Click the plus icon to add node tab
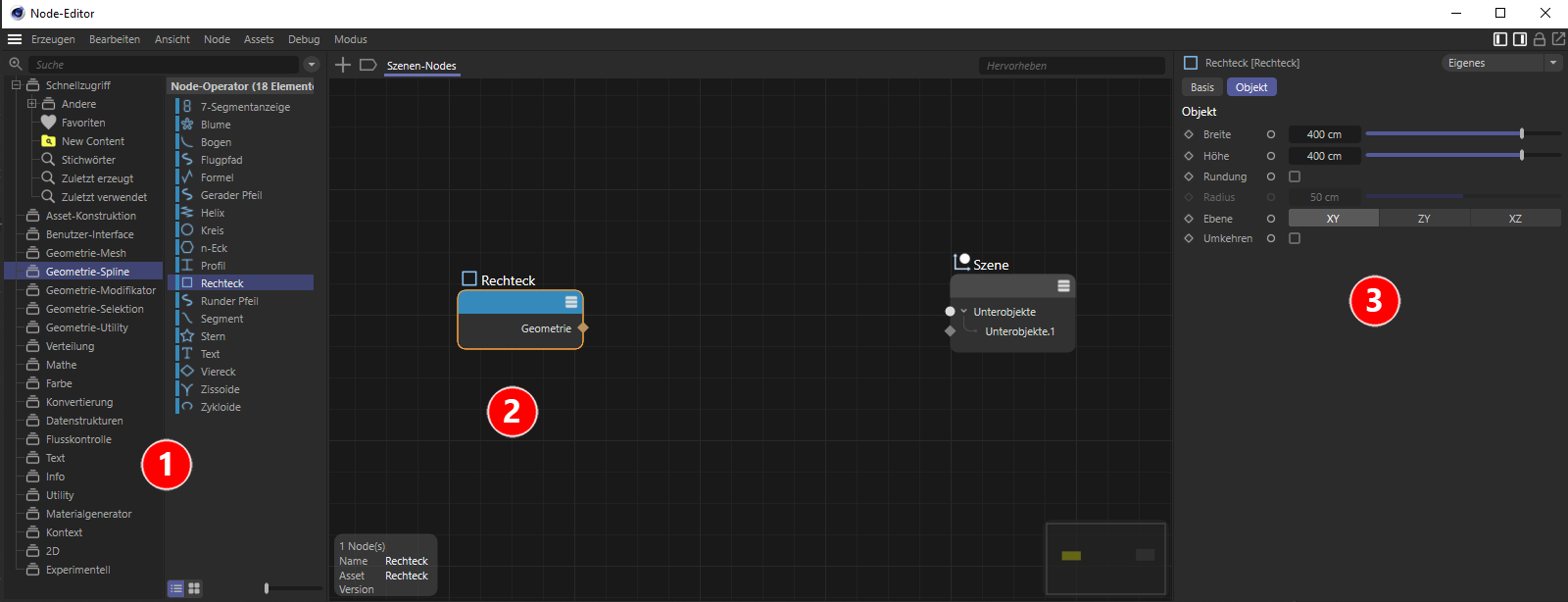The height and width of the screenshot is (602, 1568). [343, 65]
